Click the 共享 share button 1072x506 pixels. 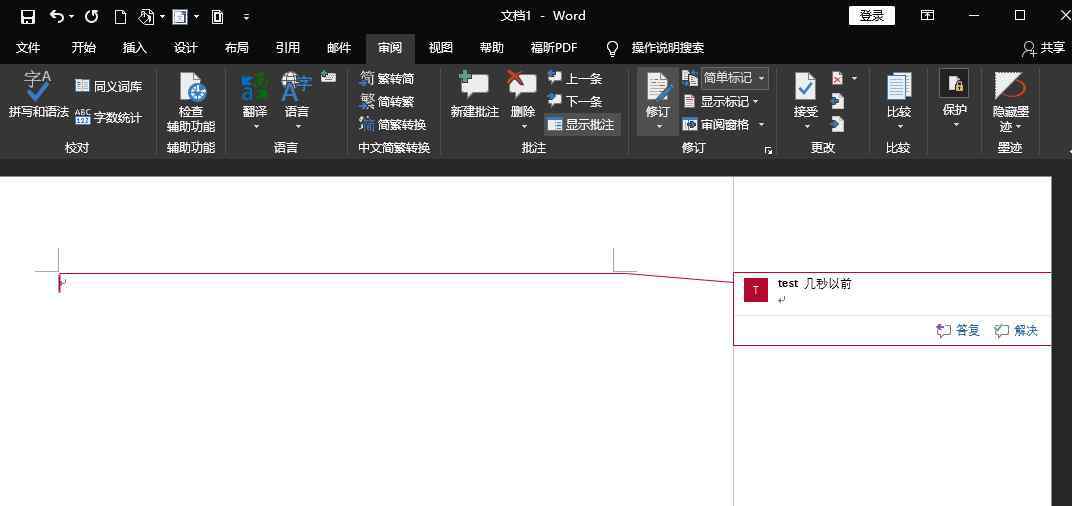[1044, 48]
